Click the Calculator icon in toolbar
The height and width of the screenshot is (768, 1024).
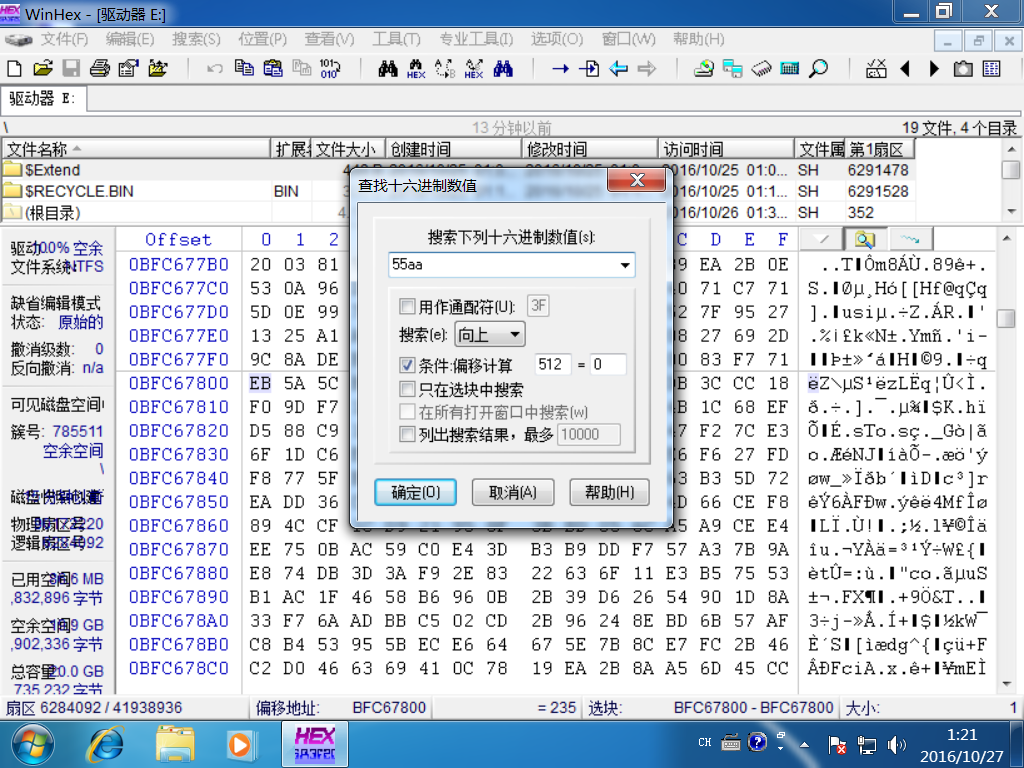(x=790, y=68)
